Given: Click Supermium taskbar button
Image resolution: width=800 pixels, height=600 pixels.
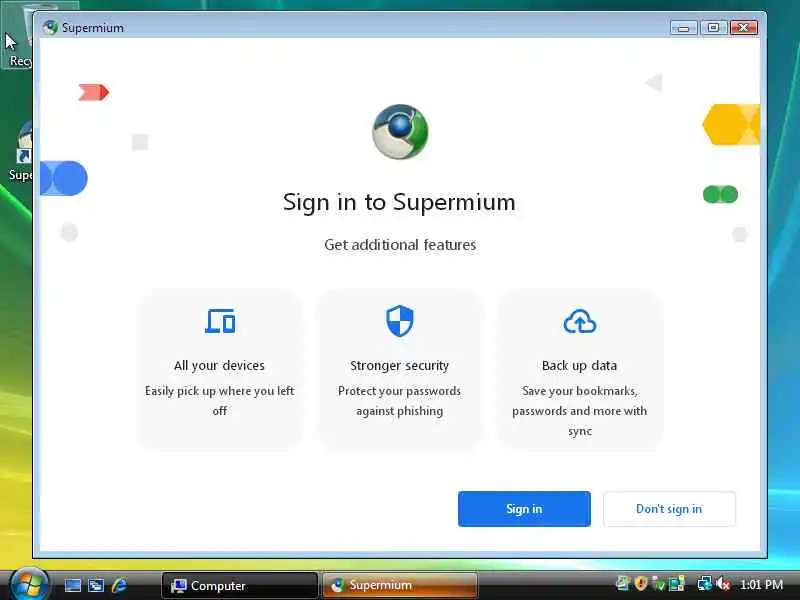Looking at the screenshot, I should click(x=399, y=585).
